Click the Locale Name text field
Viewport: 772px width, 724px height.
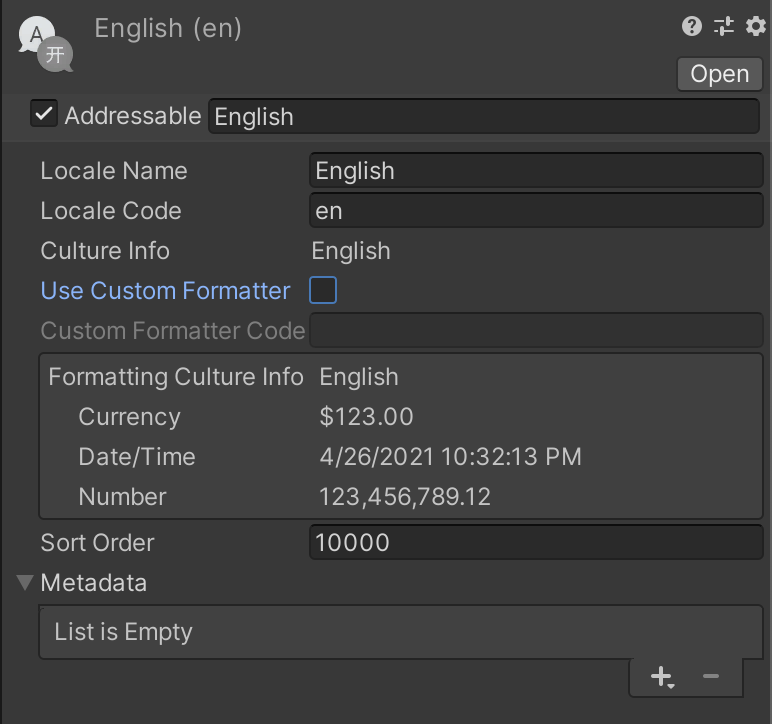[x=536, y=171]
